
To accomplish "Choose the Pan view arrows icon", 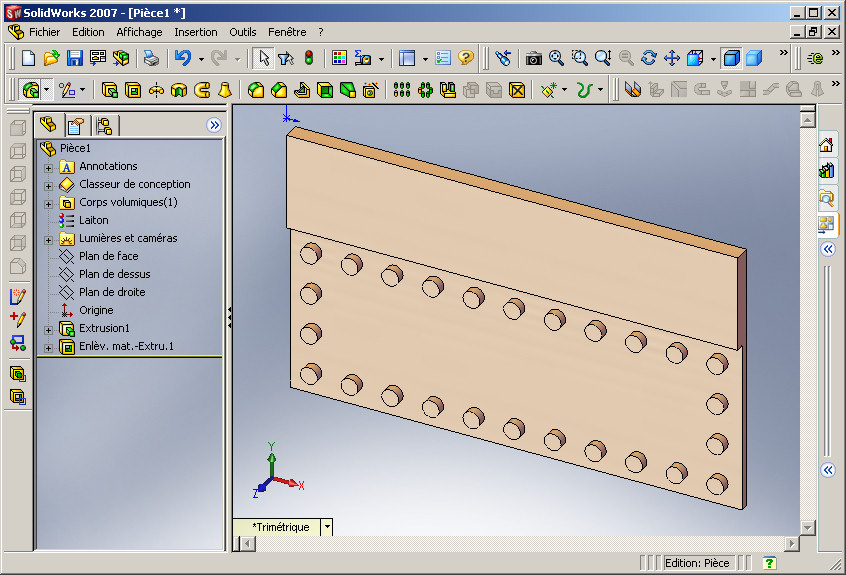I will coord(672,58).
